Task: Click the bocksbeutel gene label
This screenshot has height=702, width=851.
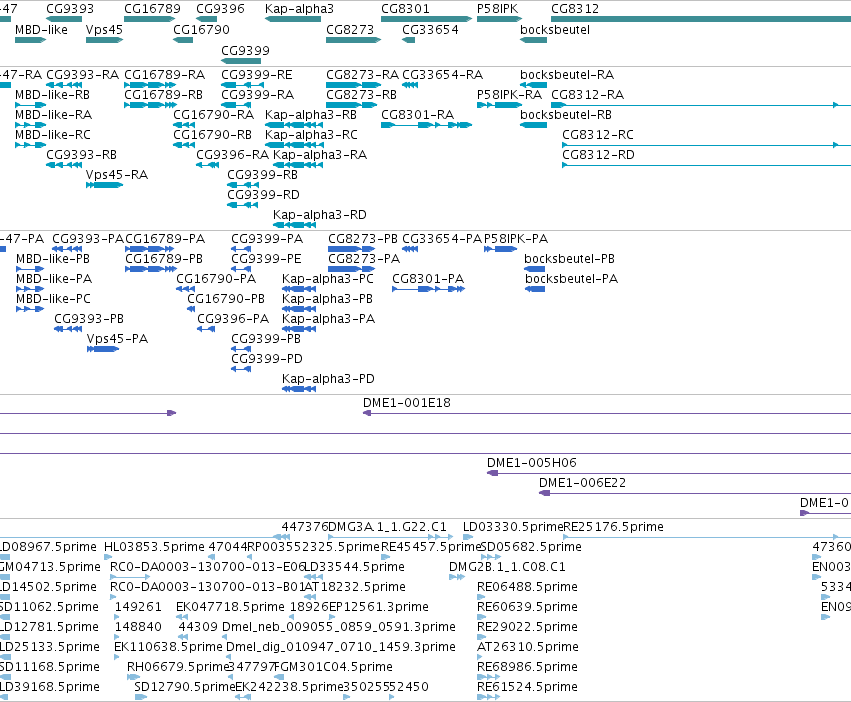Action: [555, 29]
